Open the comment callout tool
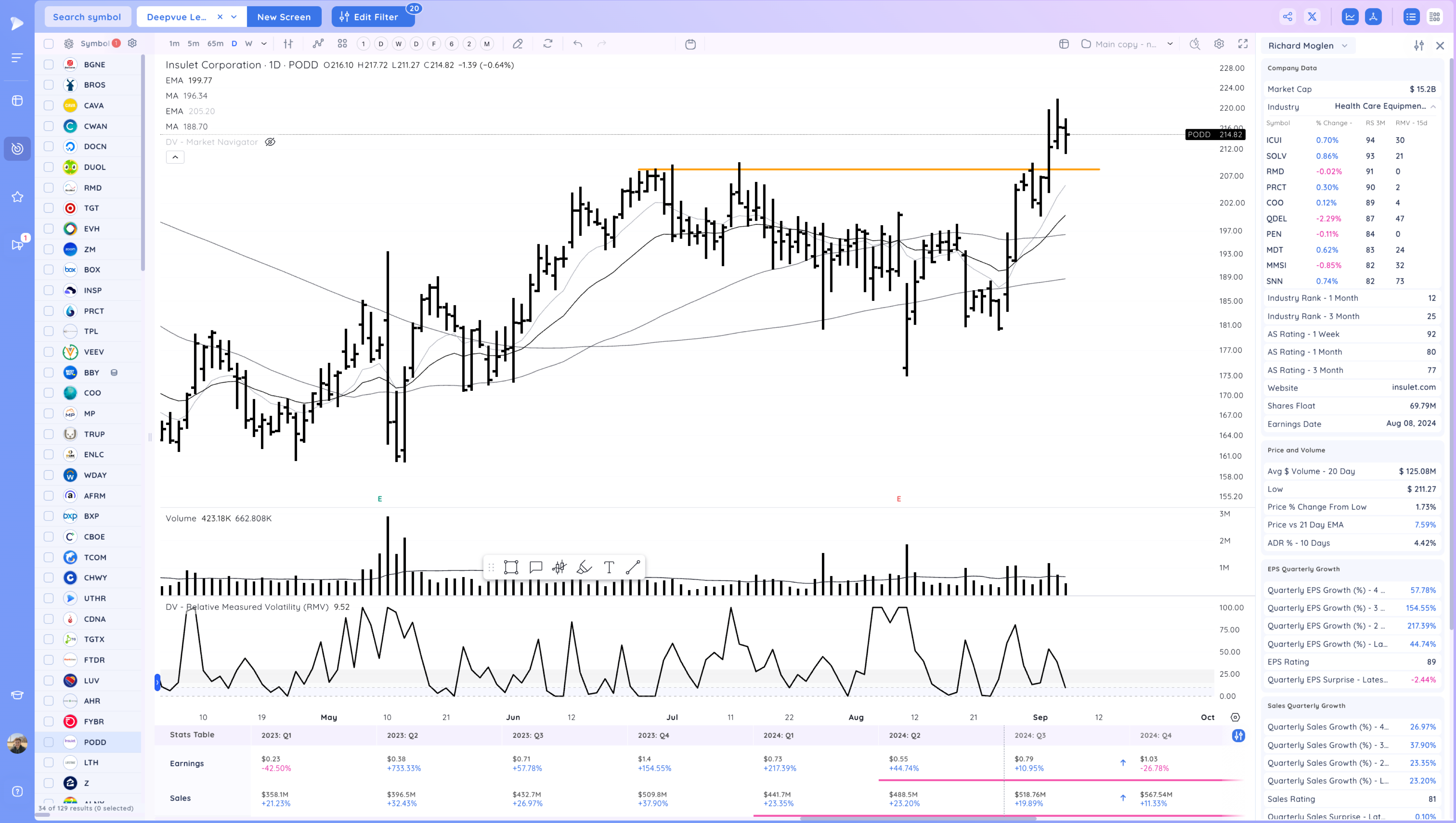The width and height of the screenshot is (1456, 823). pos(535,568)
